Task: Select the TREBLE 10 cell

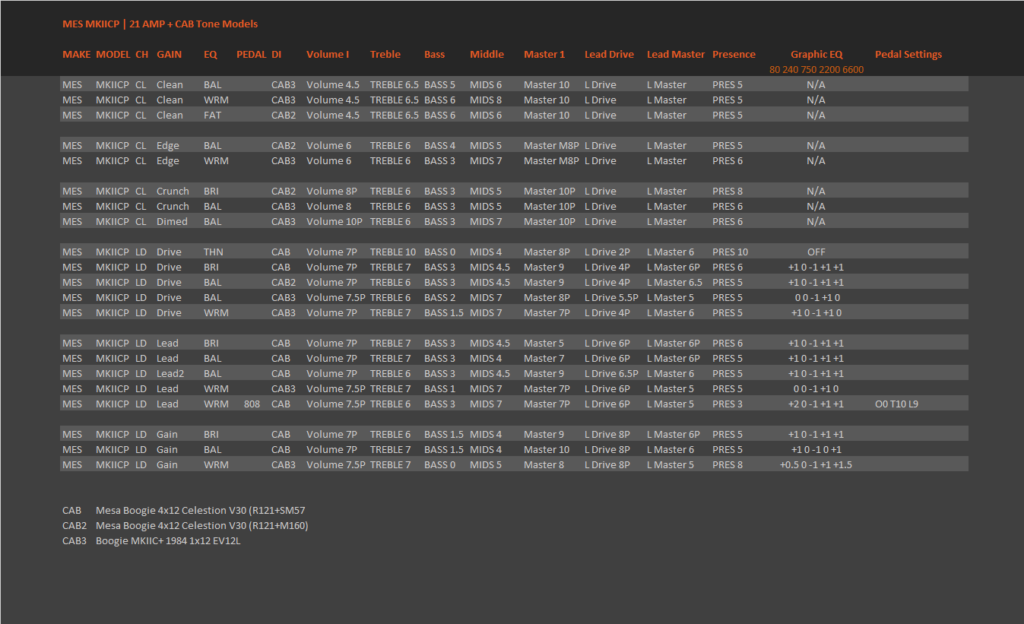Action: point(392,252)
